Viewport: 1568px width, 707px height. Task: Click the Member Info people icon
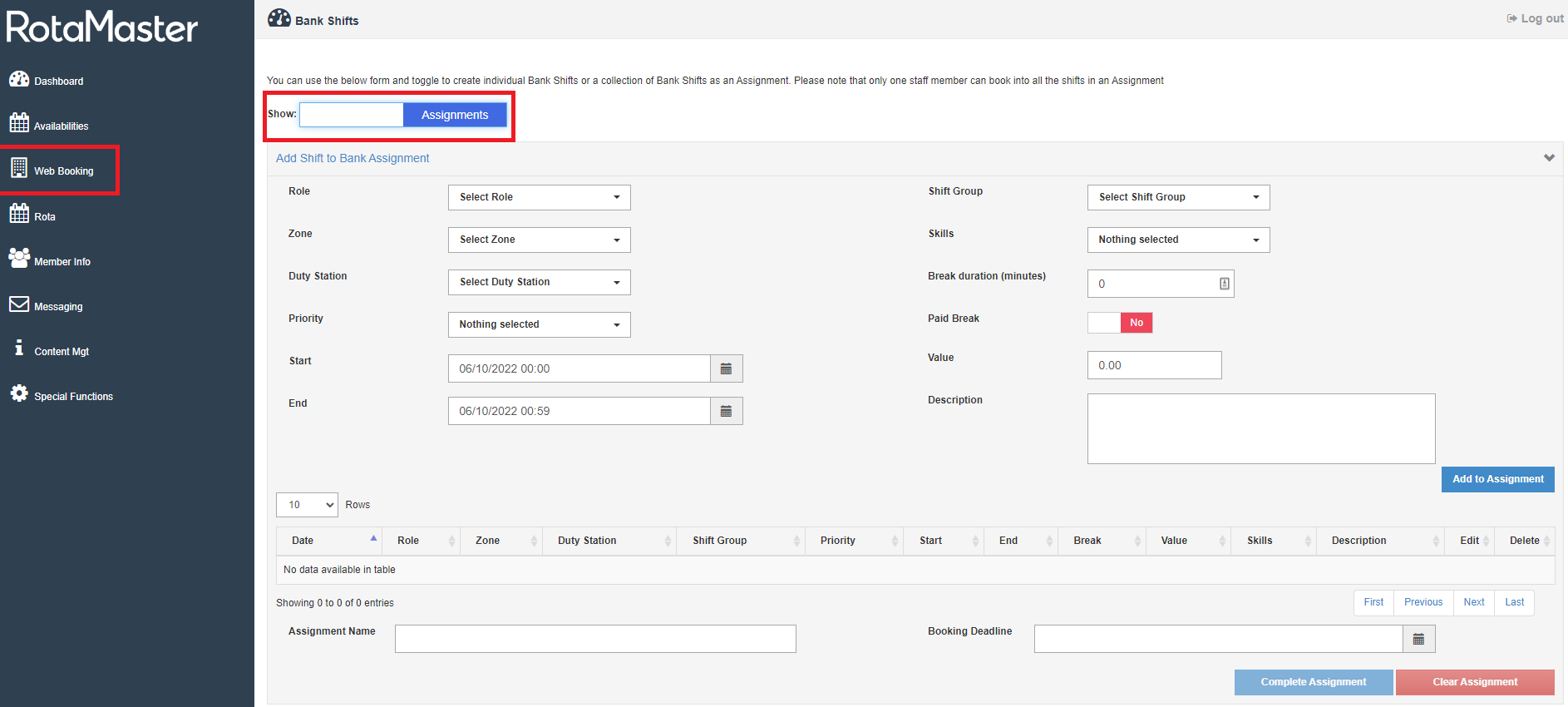[19, 258]
